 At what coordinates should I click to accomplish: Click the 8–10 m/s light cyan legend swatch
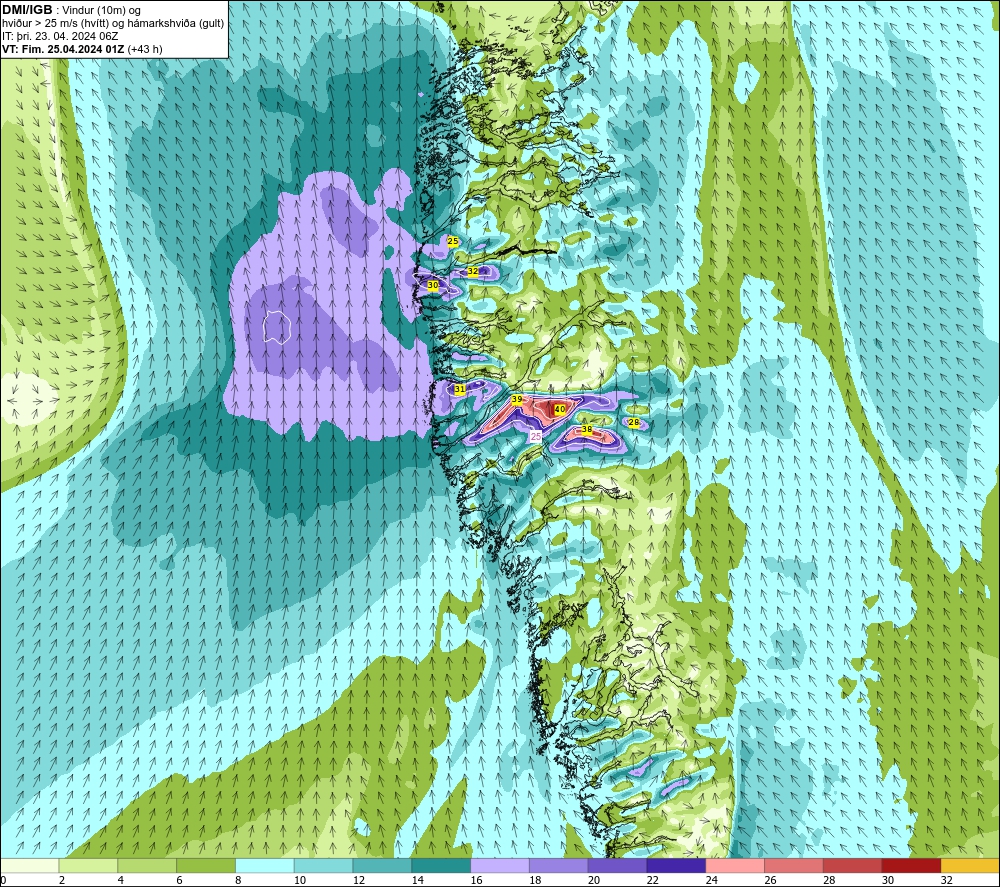(265, 865)
